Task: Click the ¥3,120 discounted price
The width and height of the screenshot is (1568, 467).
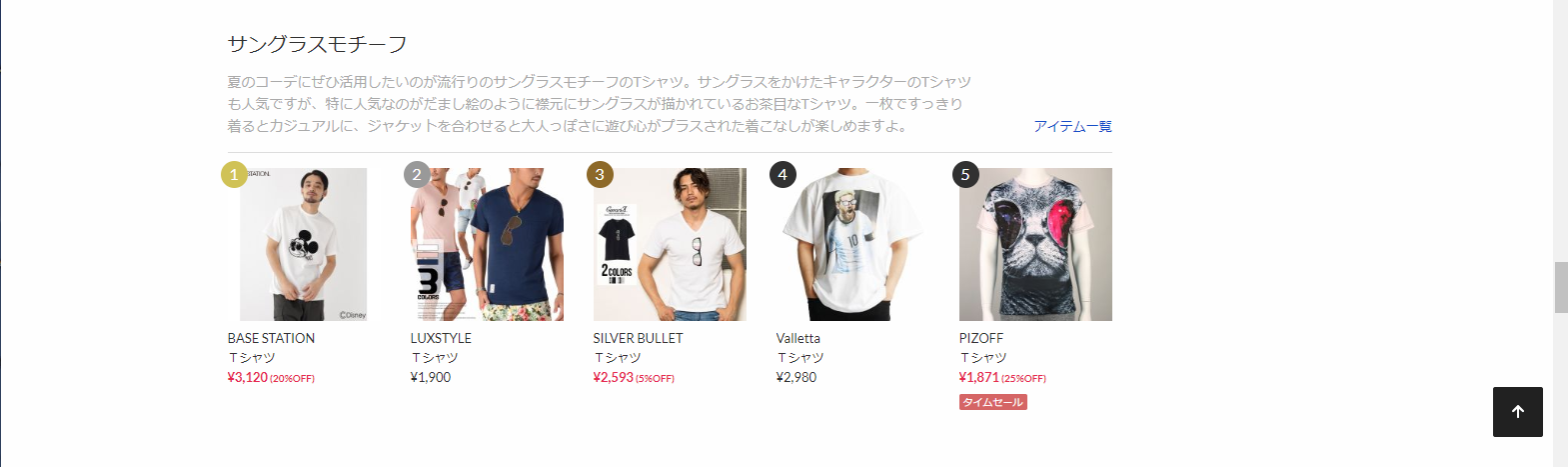Action: (x=248, y=377)
